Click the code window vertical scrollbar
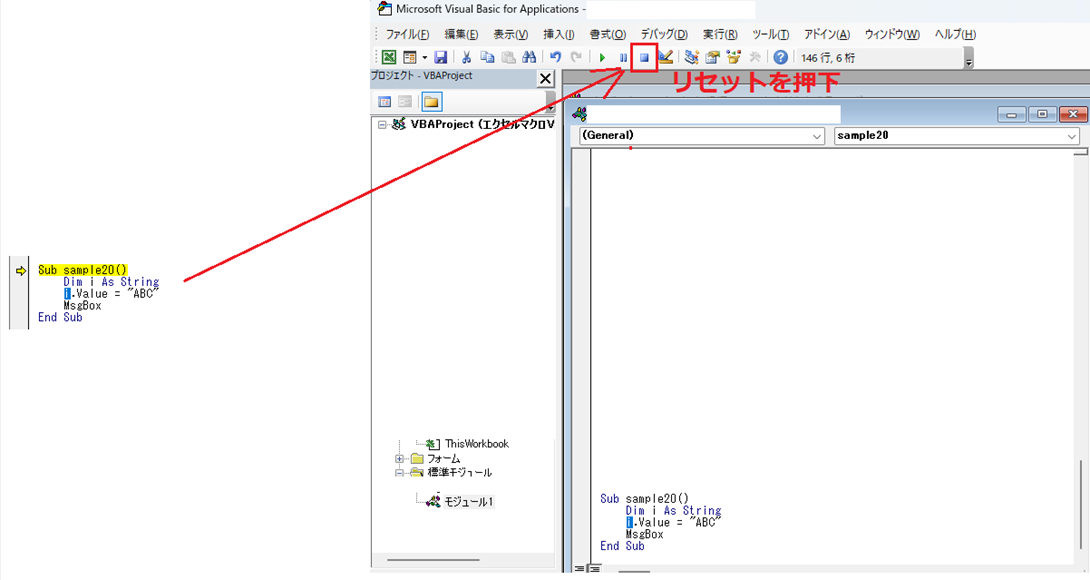The image size is (1090, 580). [1080, 504]
